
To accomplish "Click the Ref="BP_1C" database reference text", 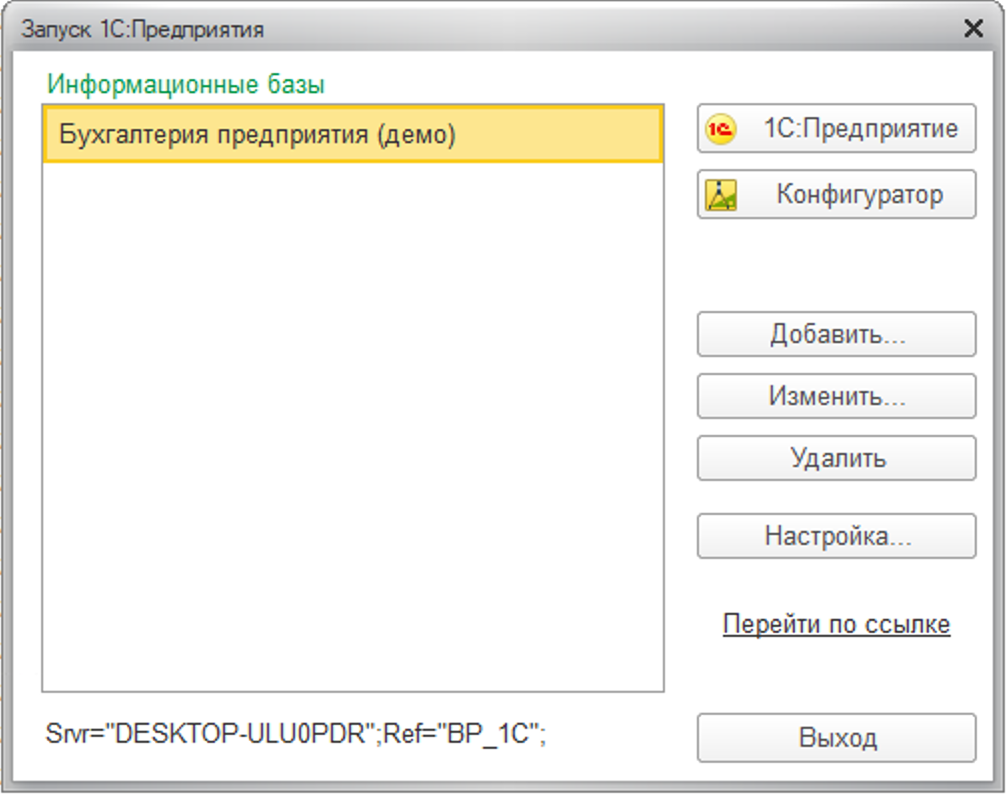I will pyautogui.click(x=460, y=733).
